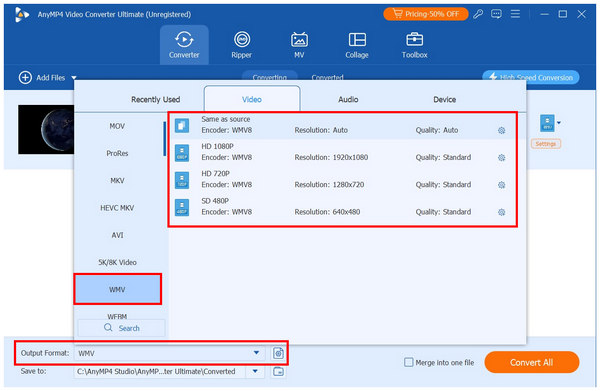Click the custom profile settings icon
The height and width of the screenshot is (391, 600).
coord(278,353)
